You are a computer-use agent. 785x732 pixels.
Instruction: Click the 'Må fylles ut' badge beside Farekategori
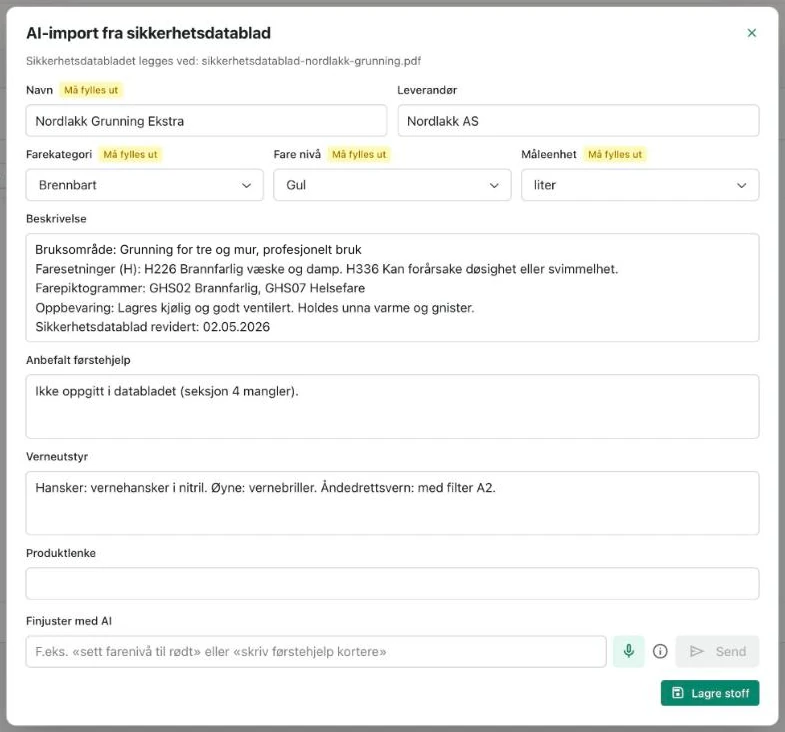130,154
